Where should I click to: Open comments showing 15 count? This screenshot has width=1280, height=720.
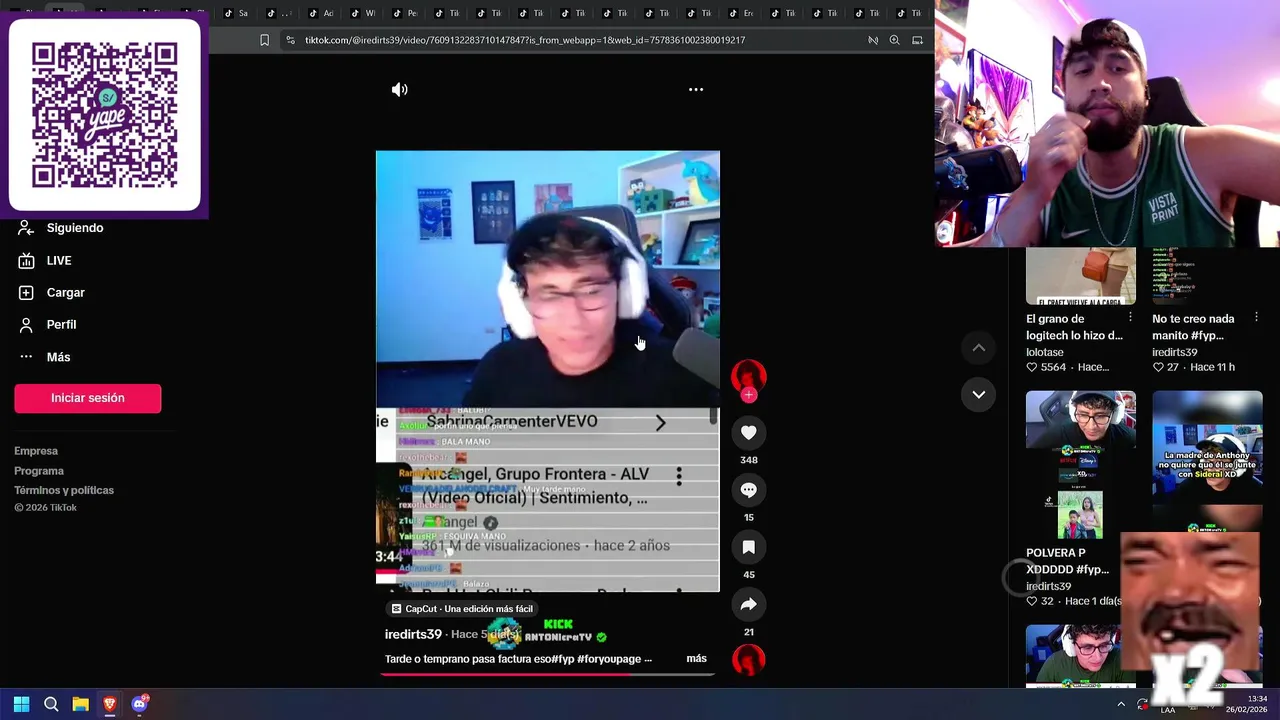748,490
